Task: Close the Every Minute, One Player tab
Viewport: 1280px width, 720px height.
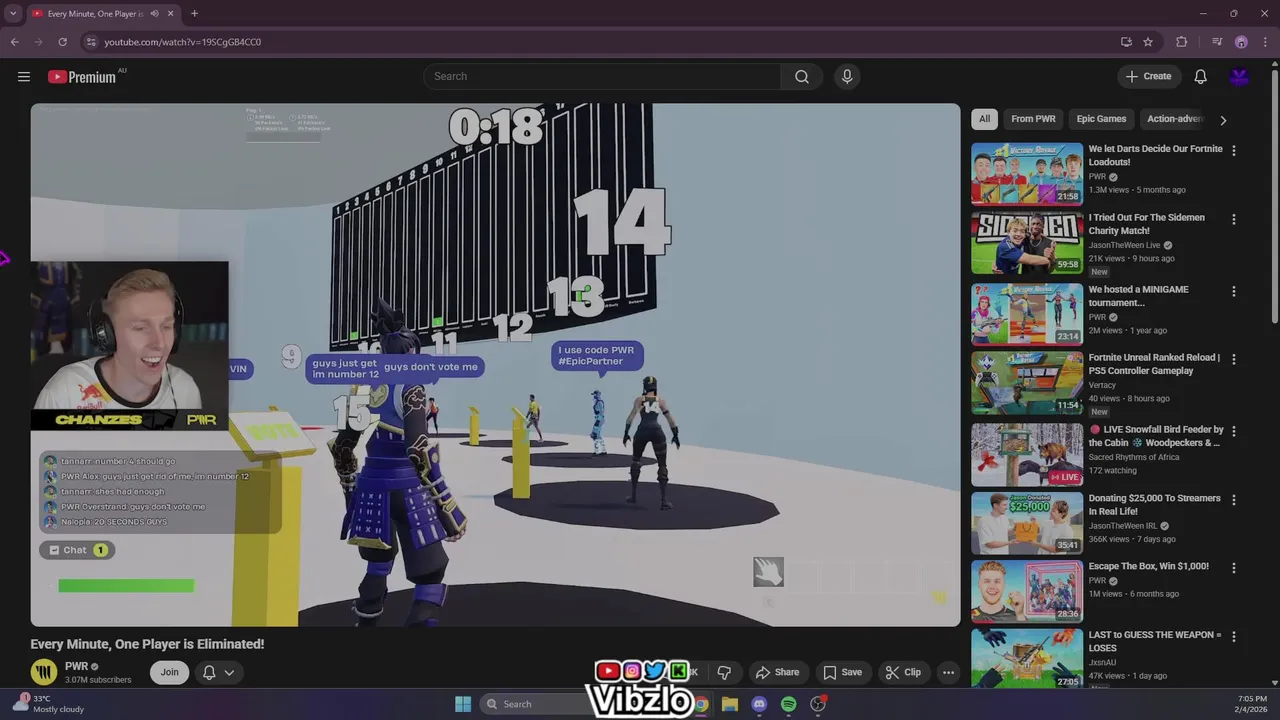Action: (171, 14)
